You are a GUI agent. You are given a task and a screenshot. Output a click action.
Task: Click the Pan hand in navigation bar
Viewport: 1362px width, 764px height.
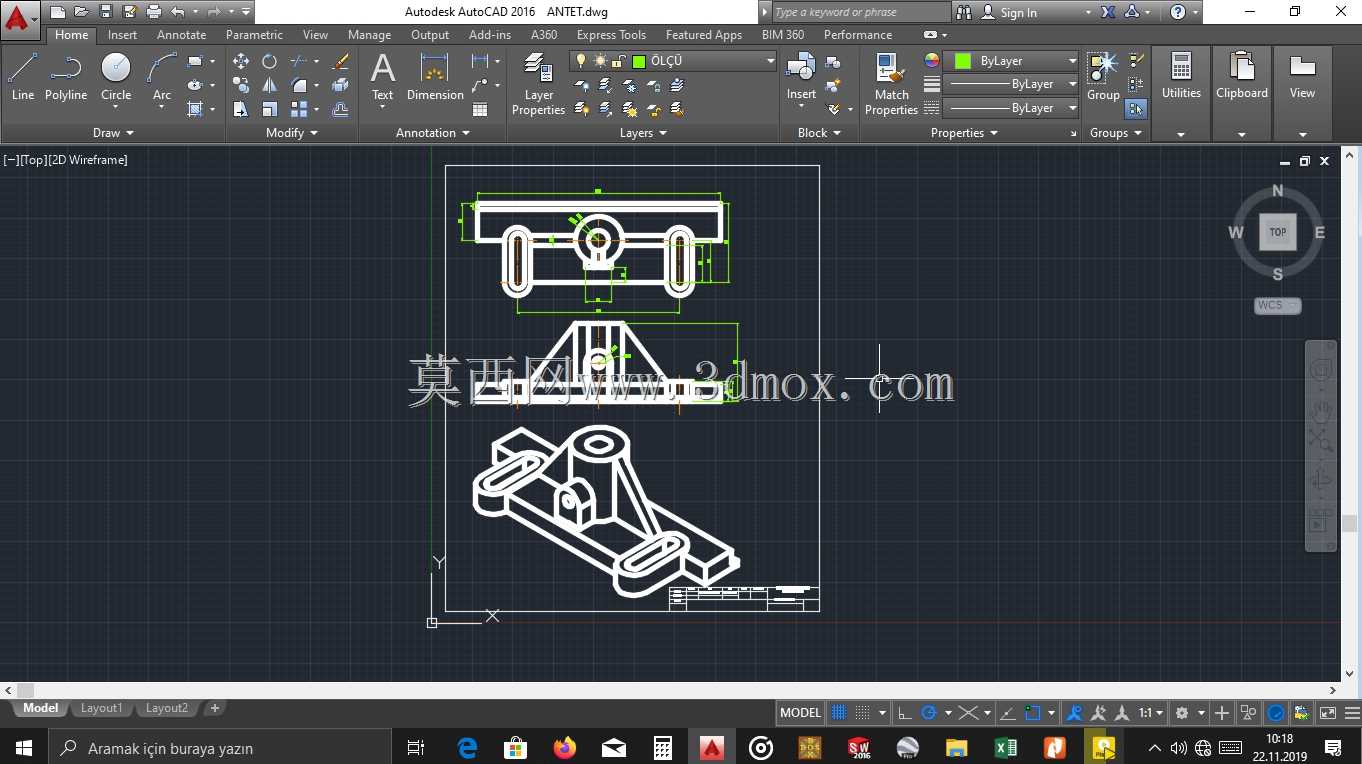1321,409
